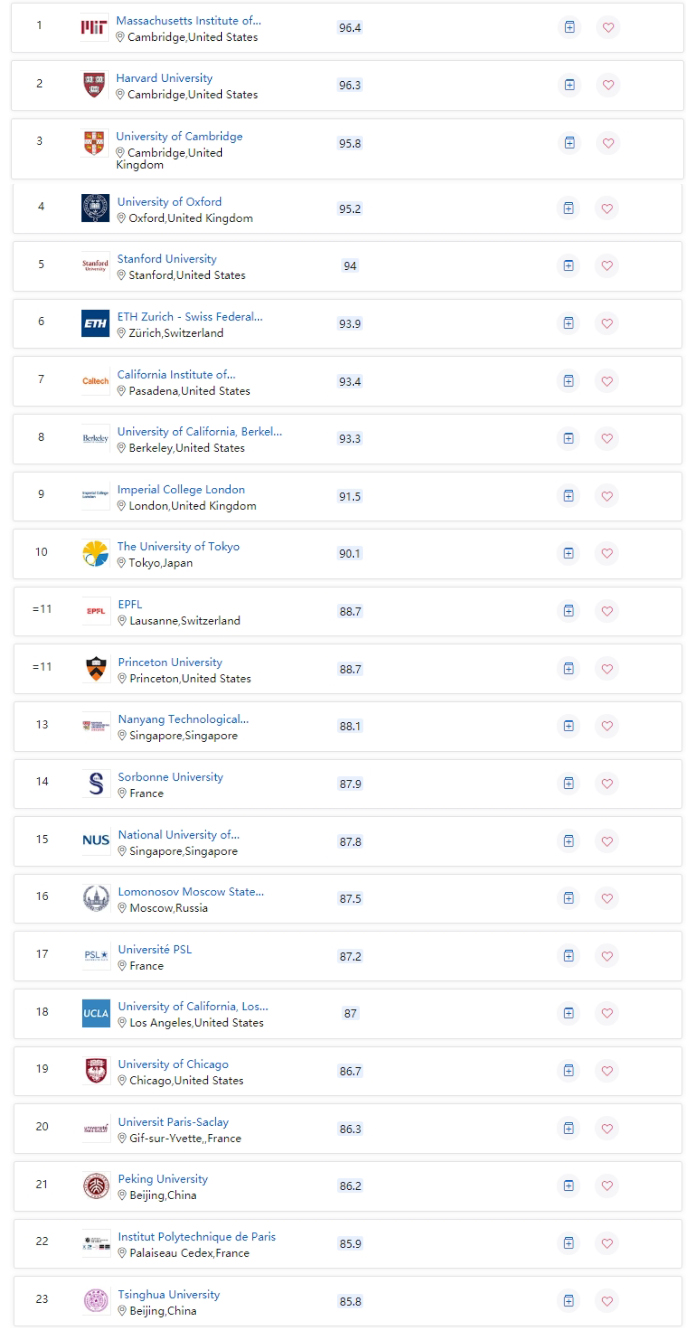
Task: Open Princeton University link
Action: 170,662
